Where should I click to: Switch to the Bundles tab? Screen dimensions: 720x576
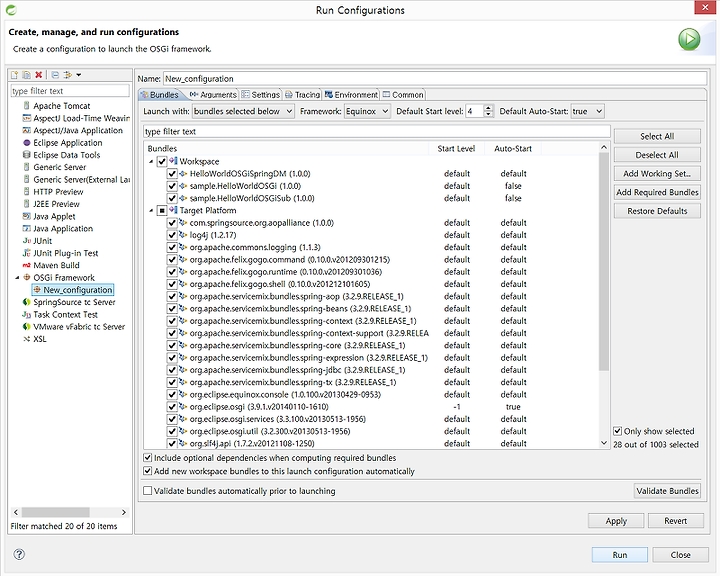coord(160,95)
